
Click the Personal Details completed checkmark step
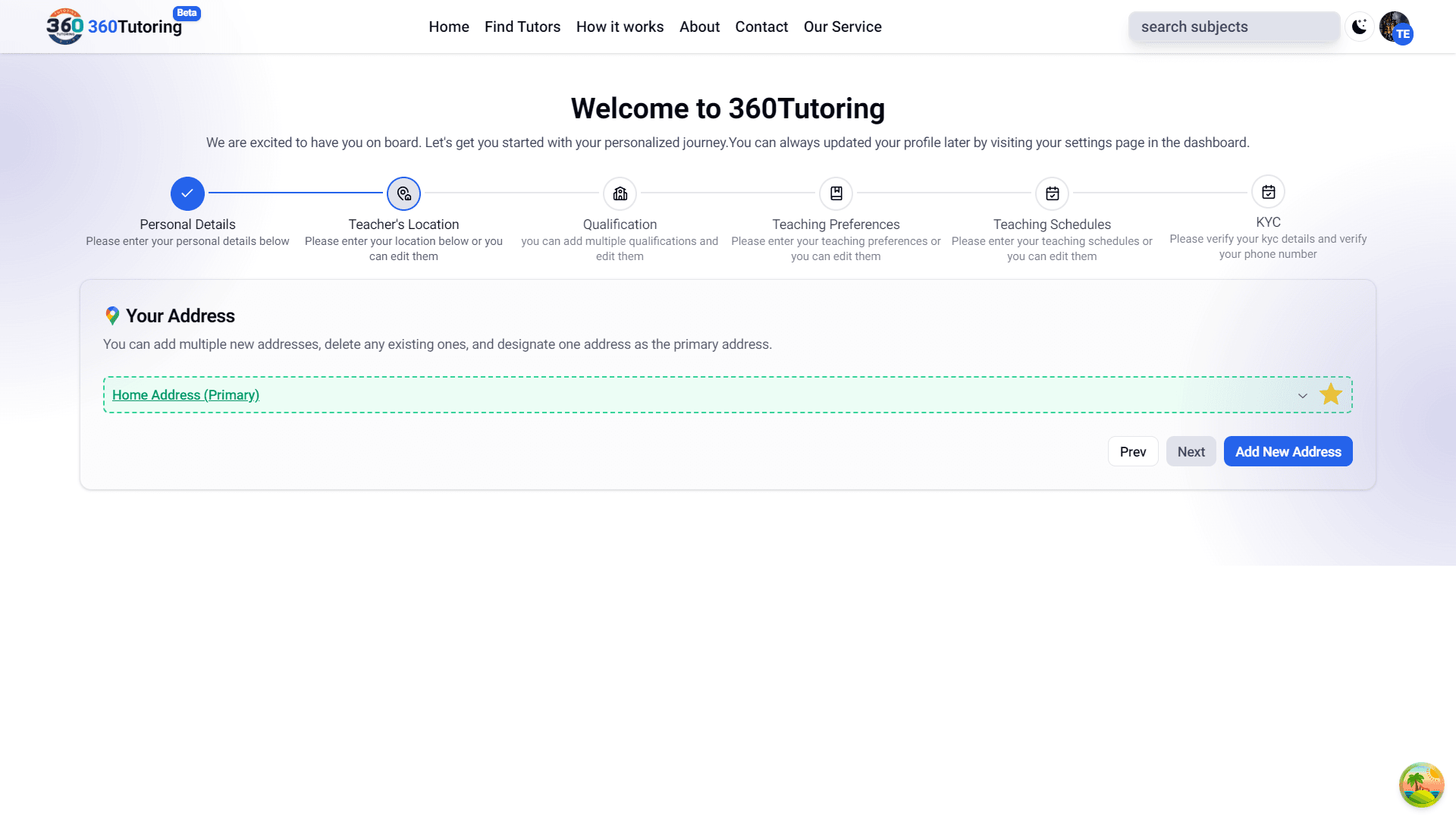pos(187,193)
